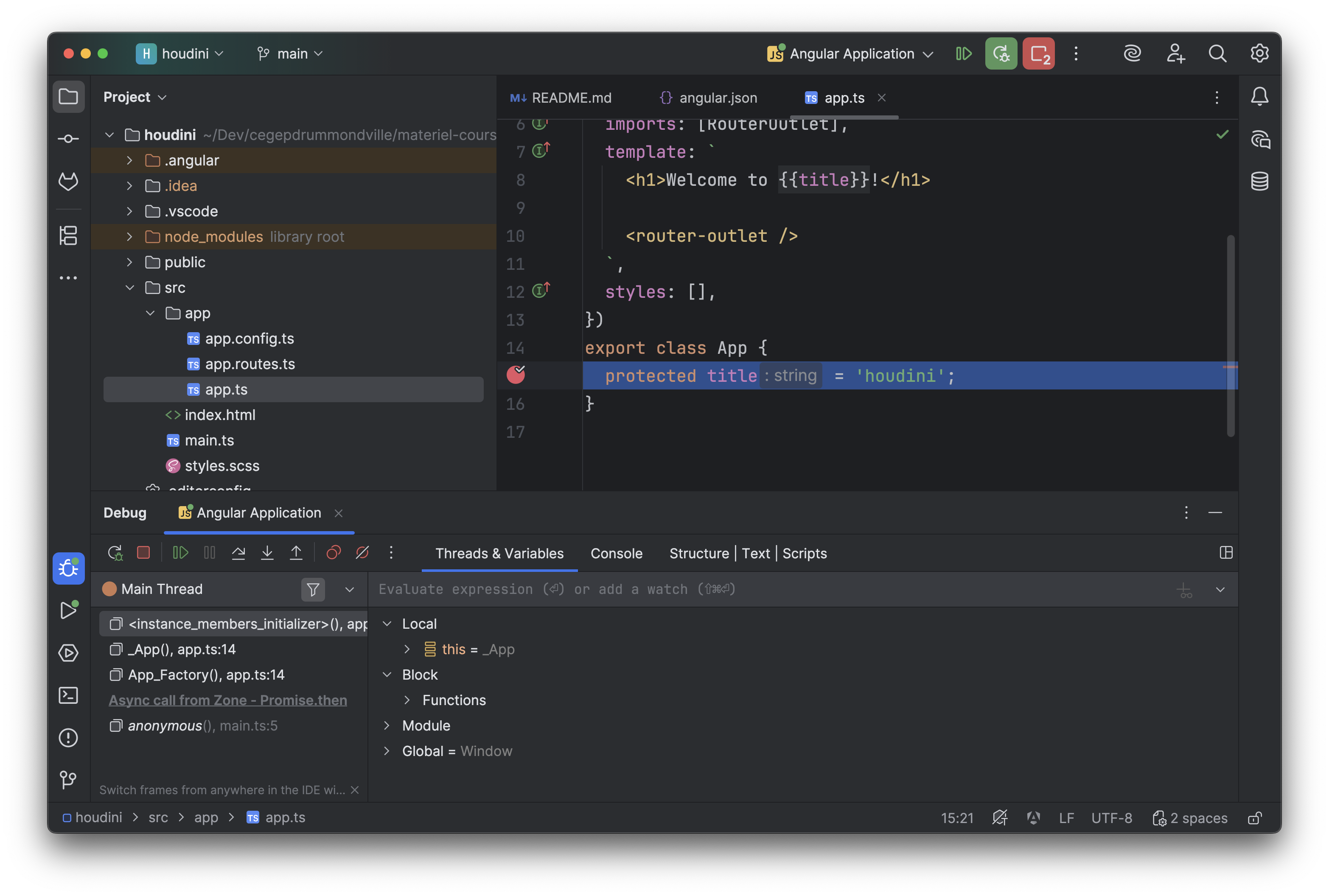Click the green Rerun debug button in title bar
This screenshot has width=1329, height=896.
point(1001,54)
